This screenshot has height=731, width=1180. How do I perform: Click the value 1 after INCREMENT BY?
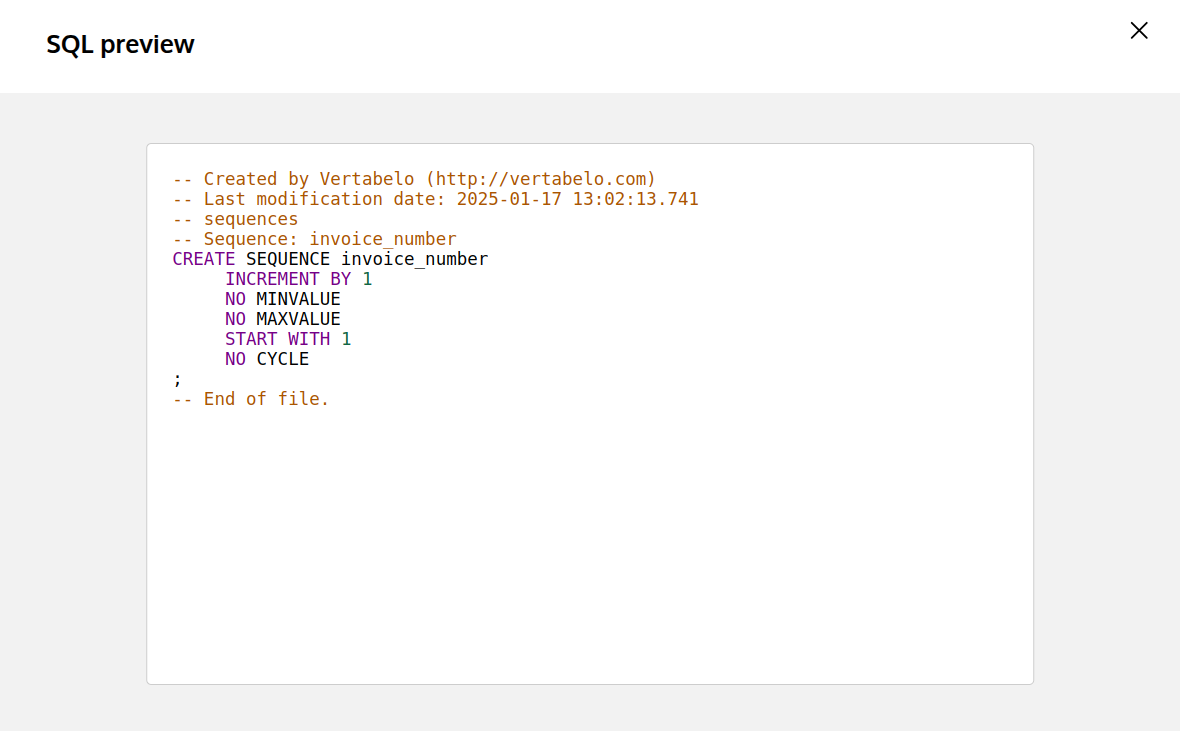(x=367, y=279)
